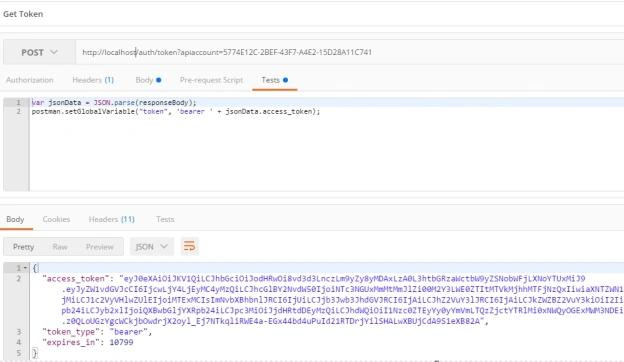Select the request Tests tab

pos(275,80)
